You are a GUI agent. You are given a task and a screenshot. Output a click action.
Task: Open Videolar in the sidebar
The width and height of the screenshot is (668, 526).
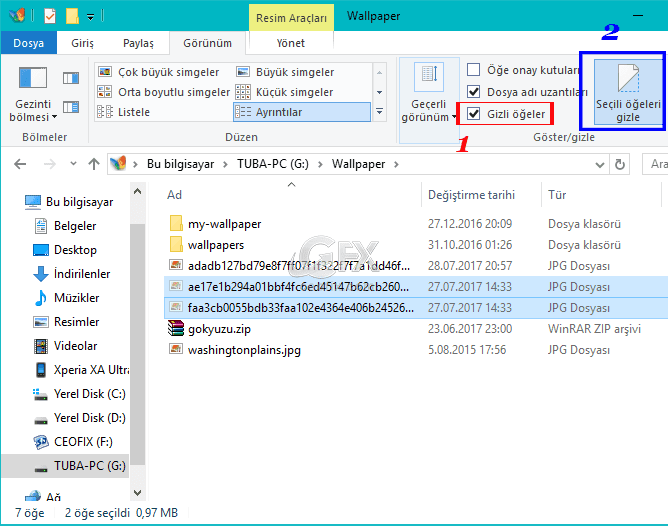pos(65,346)
